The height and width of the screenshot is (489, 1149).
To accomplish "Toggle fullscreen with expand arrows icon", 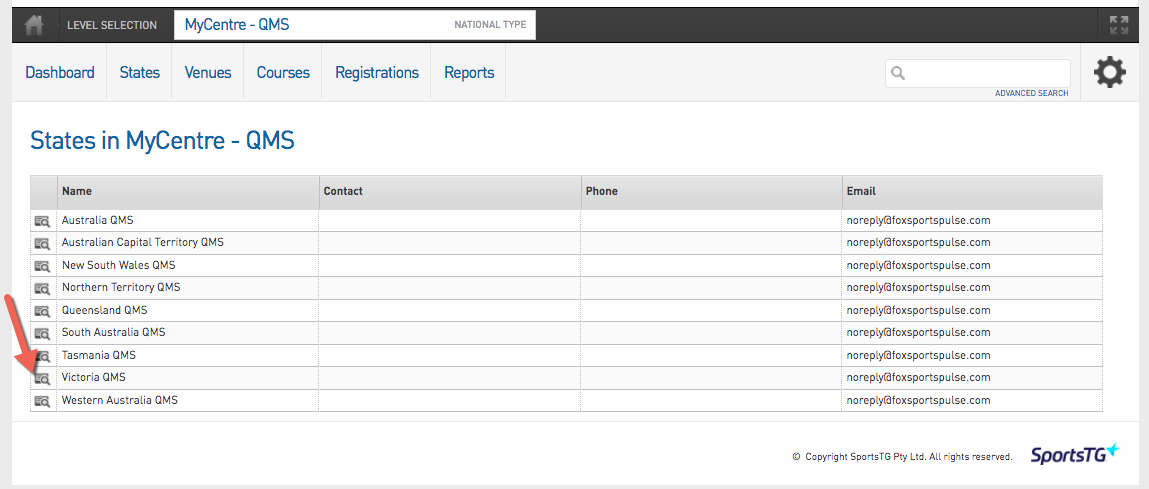I will point(1119,25).
